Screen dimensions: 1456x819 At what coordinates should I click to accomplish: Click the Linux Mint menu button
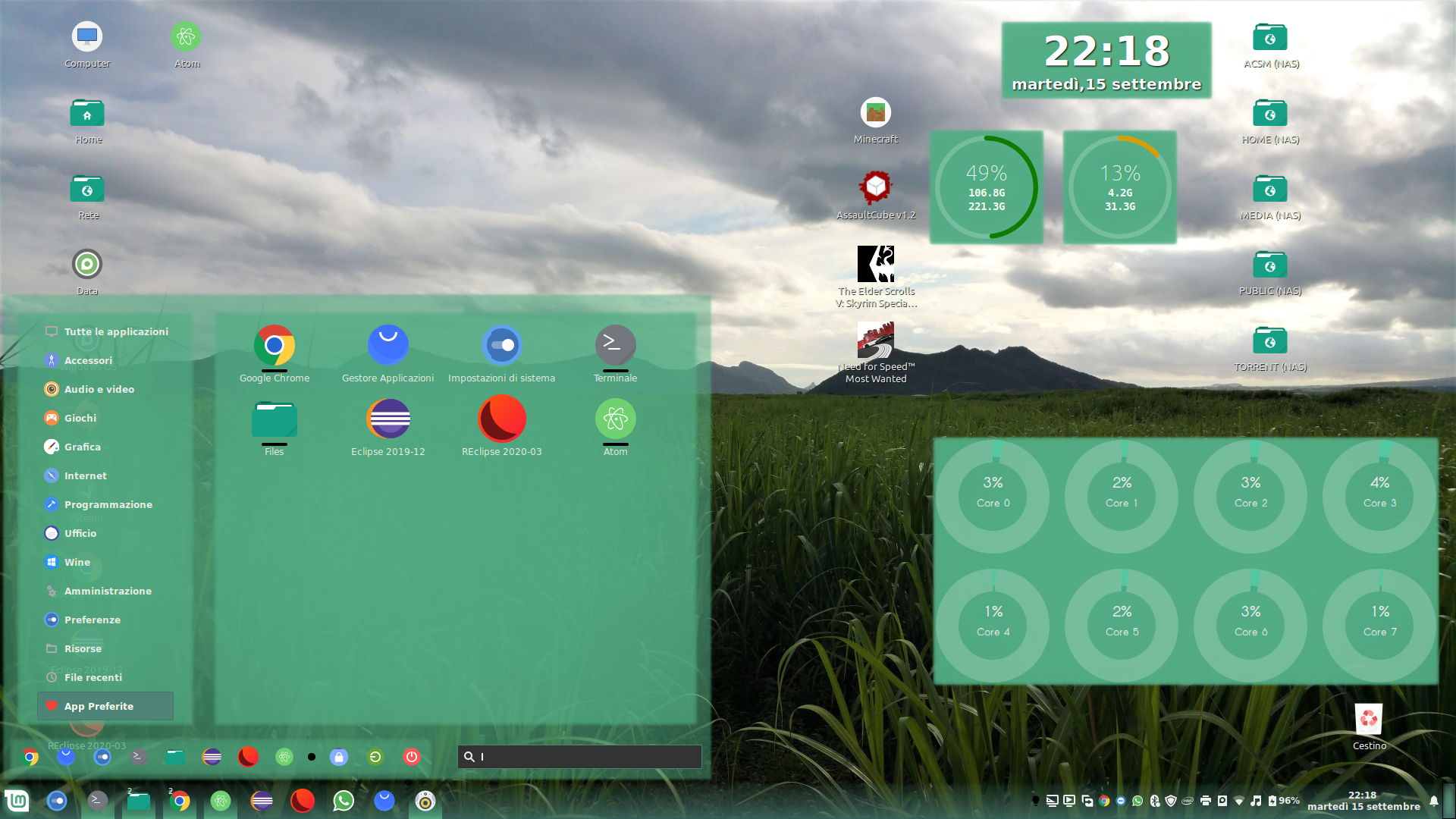click(x=17, y=801)
